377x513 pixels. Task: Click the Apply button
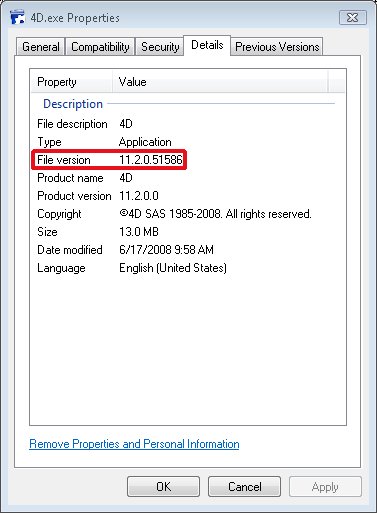click(325, 487)
